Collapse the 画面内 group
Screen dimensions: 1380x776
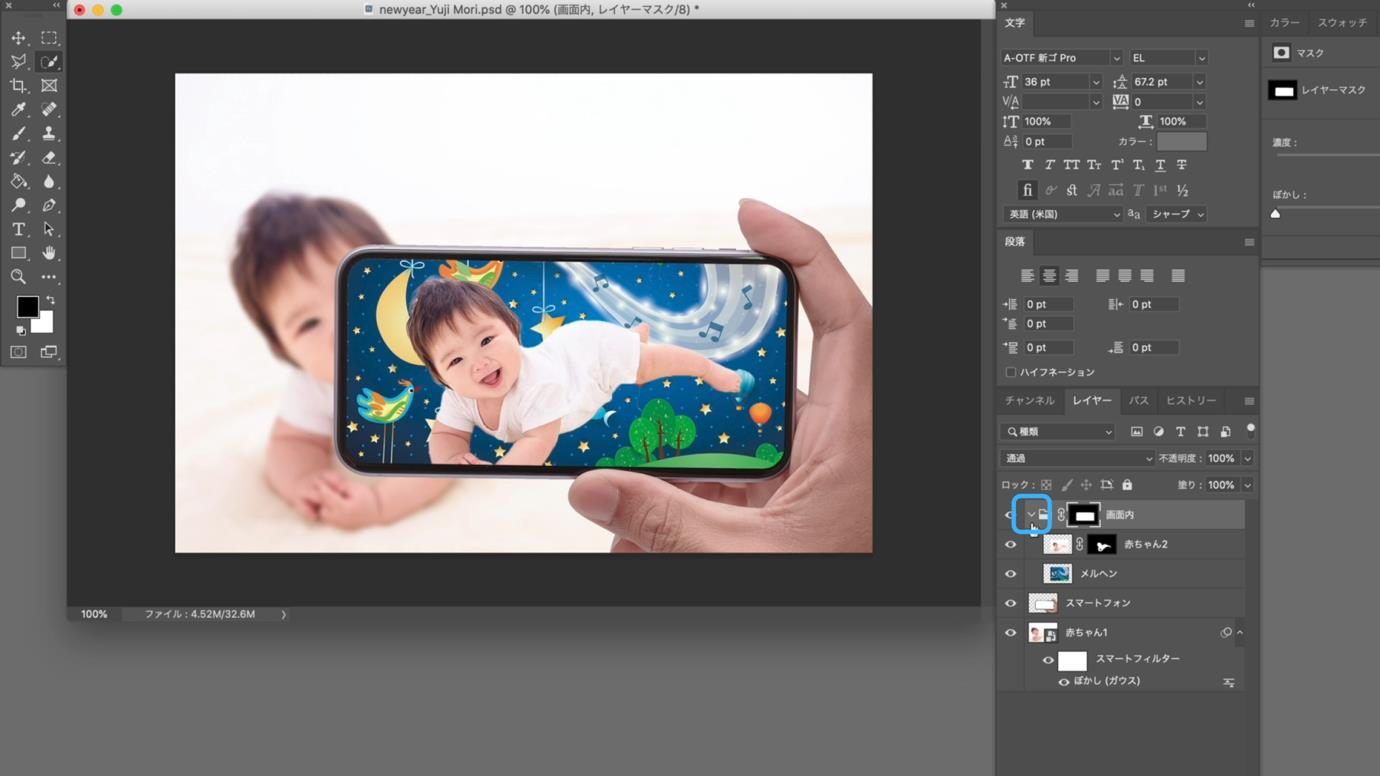click(x=1031, y=515)
